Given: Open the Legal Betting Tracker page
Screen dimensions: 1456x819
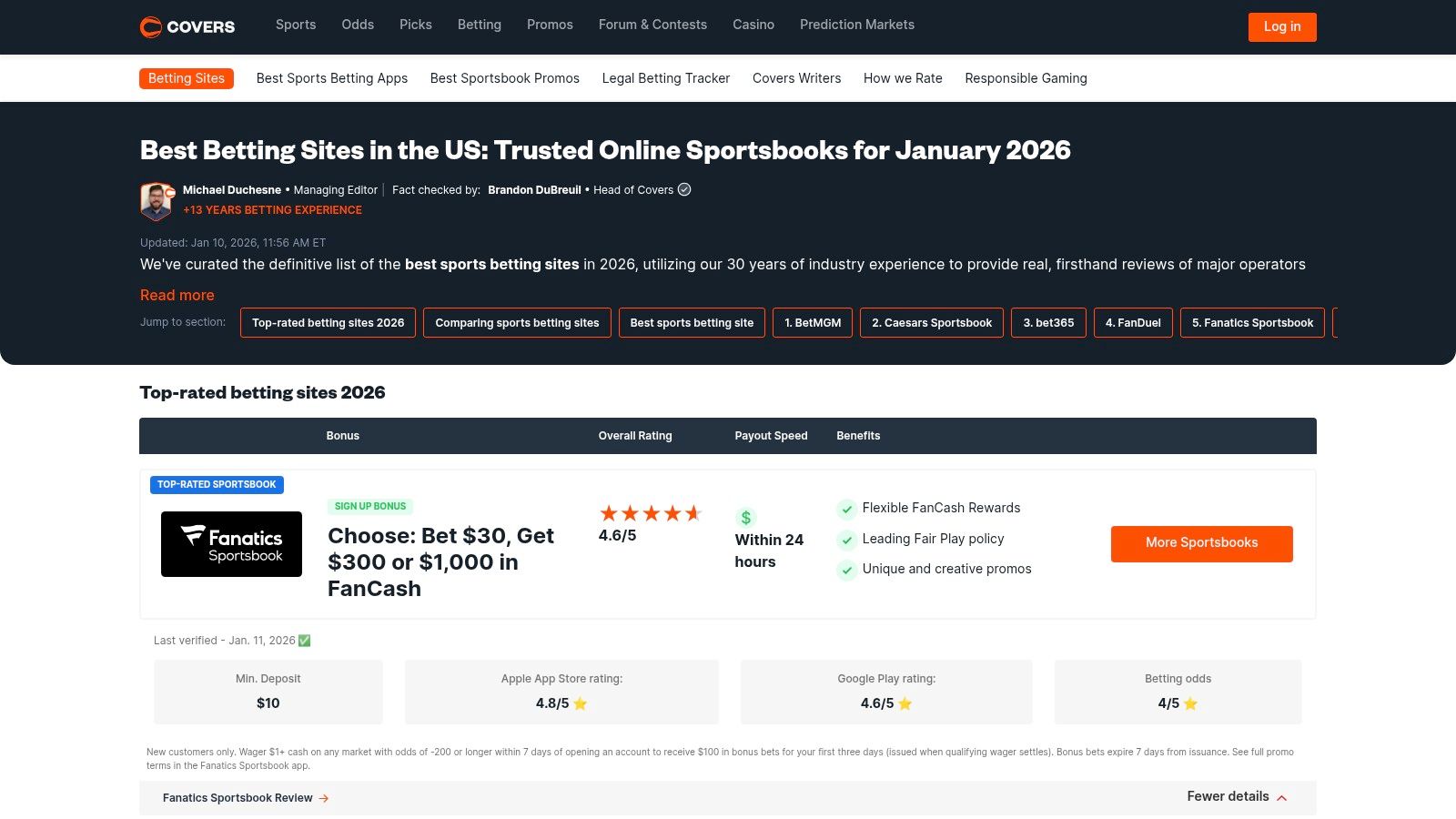Looking at the screenshot, I should click(x=665, y=78).
